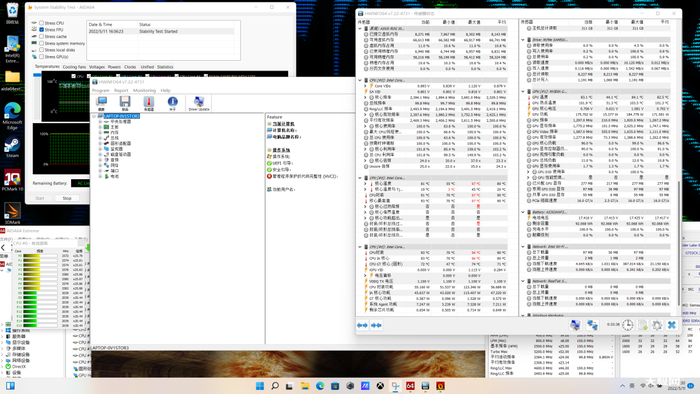
Task: Collapse the GPU [#0]: NVIDIA sensor section
Action: (x=523, y=91)
